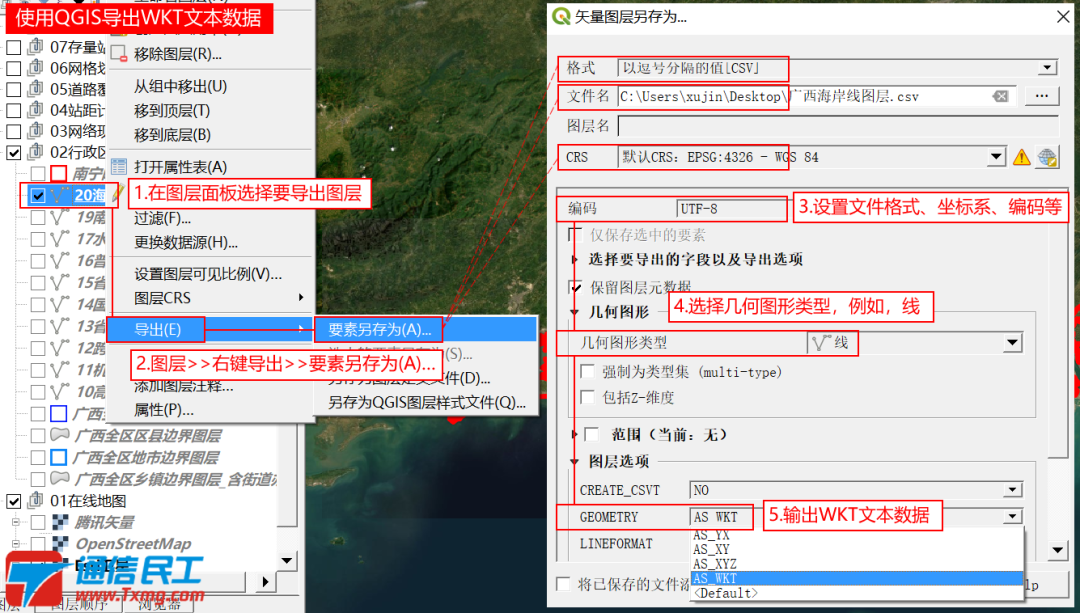Screen dimensions: 1080x613
Task: Click the ... browse button for filename
Action: click(x=1043, y=95)
